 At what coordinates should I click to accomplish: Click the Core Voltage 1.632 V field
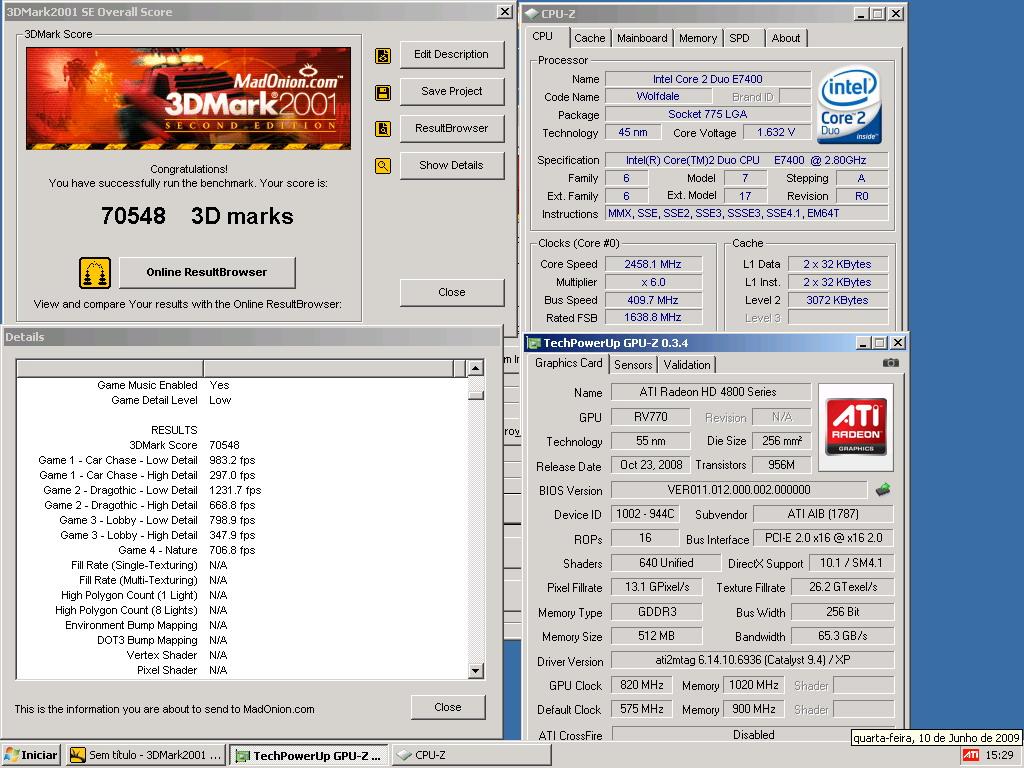click(776, 133)
